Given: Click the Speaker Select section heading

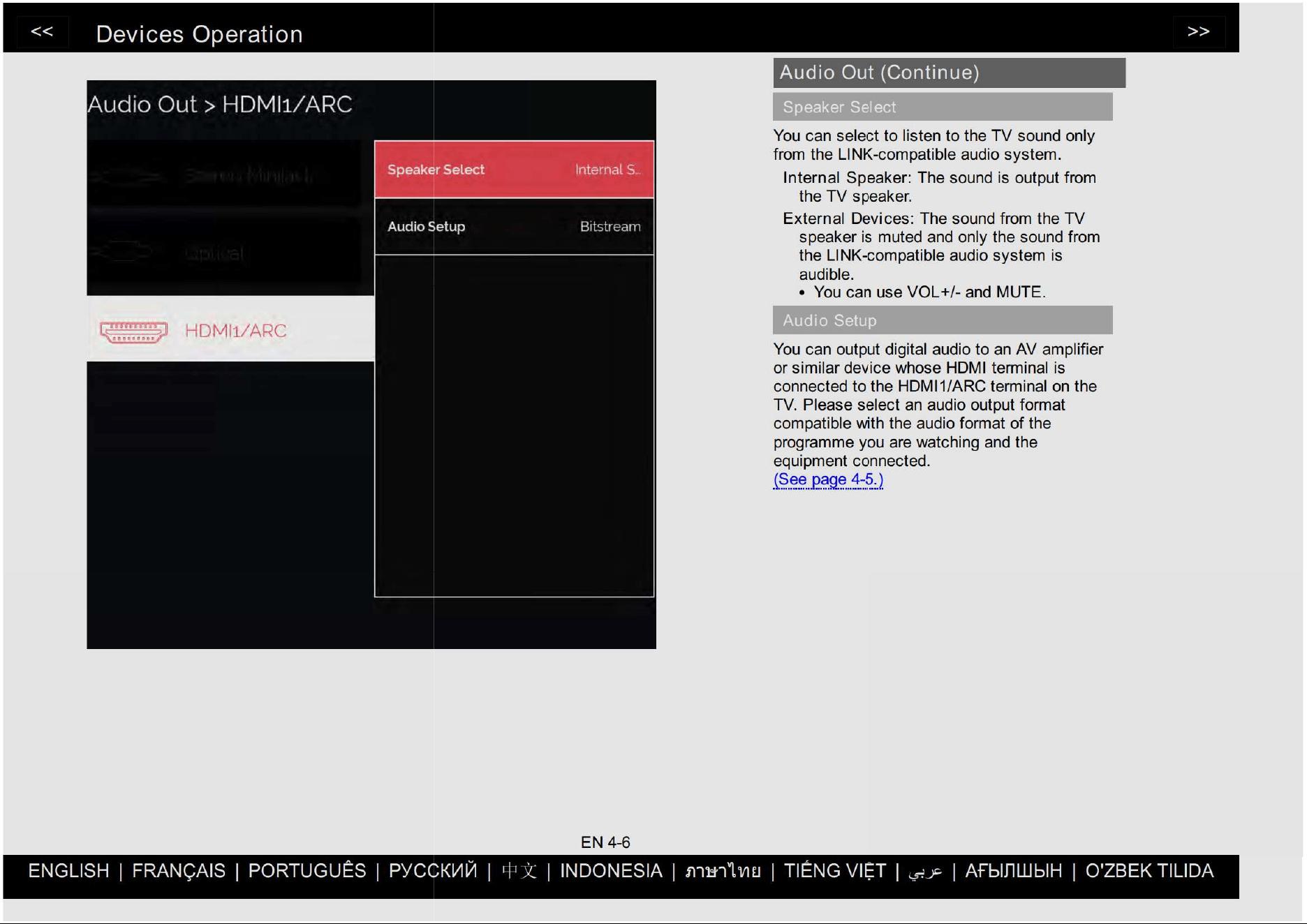Looking at the screenshot, I should point(943,107).
